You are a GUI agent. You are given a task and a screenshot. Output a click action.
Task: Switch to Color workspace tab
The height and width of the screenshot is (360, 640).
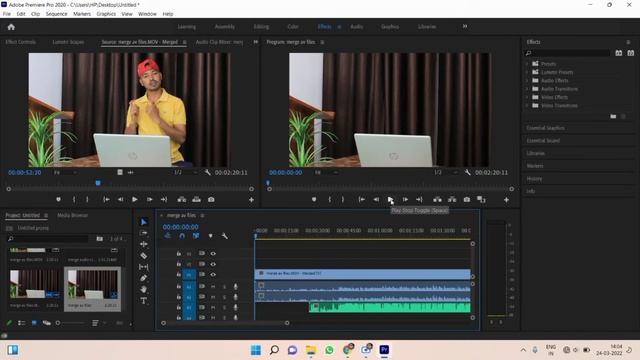[x=293, y=27]
